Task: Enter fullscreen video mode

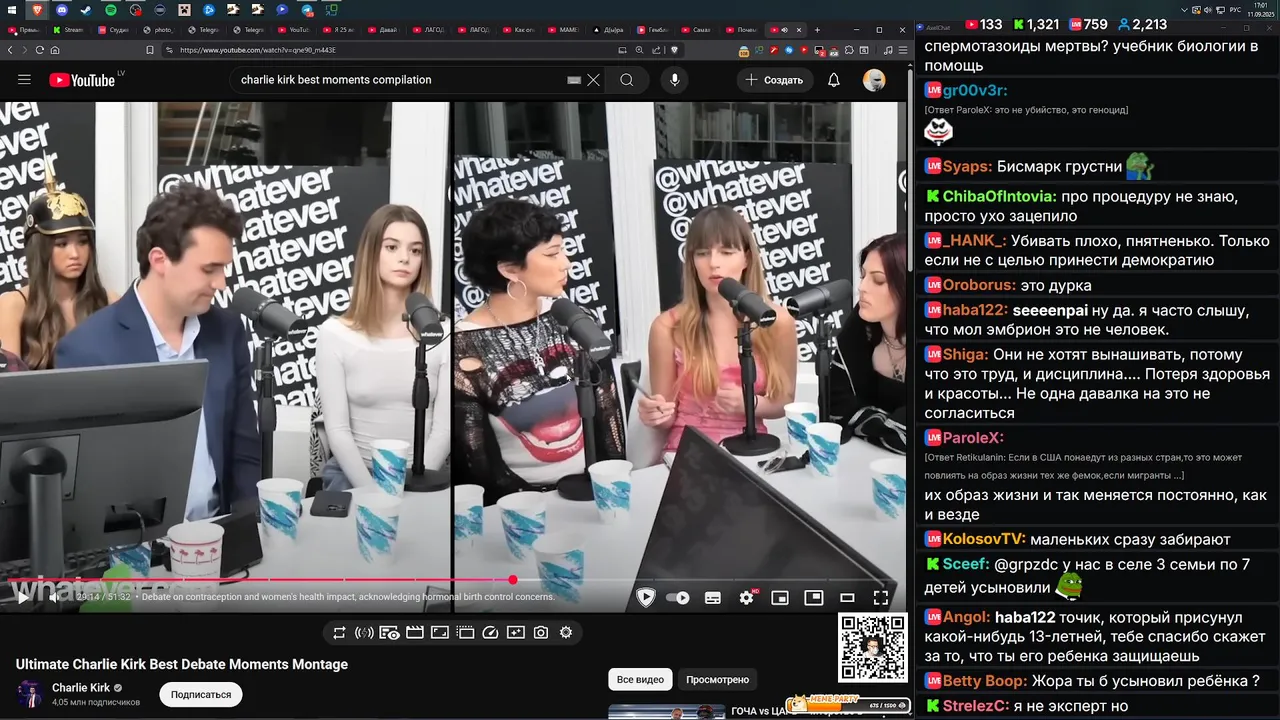Action: pyautogui.click(x=881, y=598)
